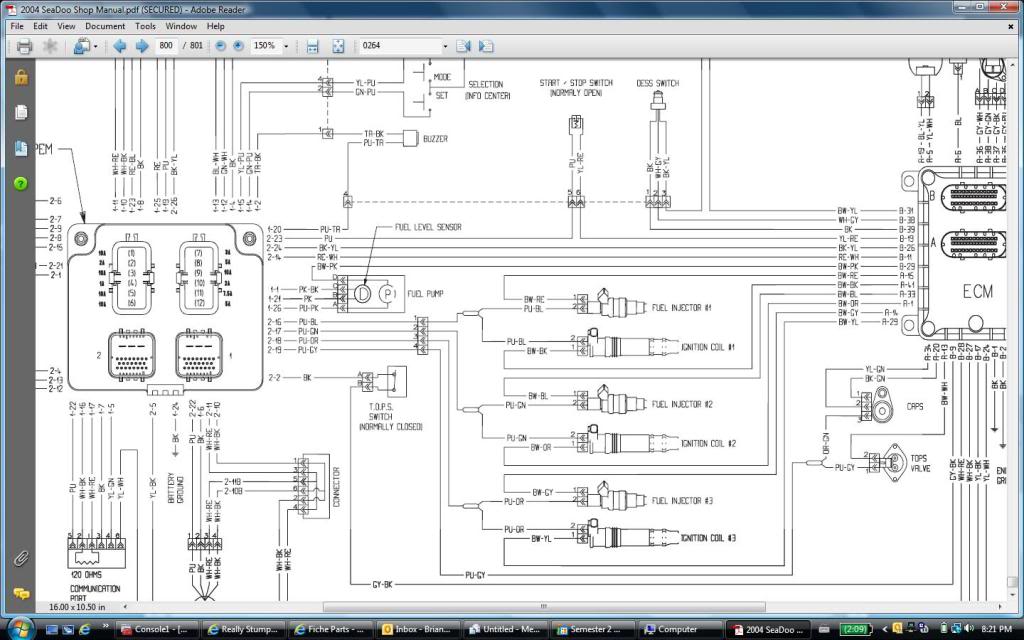Open the Pages panel icon in the sidebar

[21, 112]
